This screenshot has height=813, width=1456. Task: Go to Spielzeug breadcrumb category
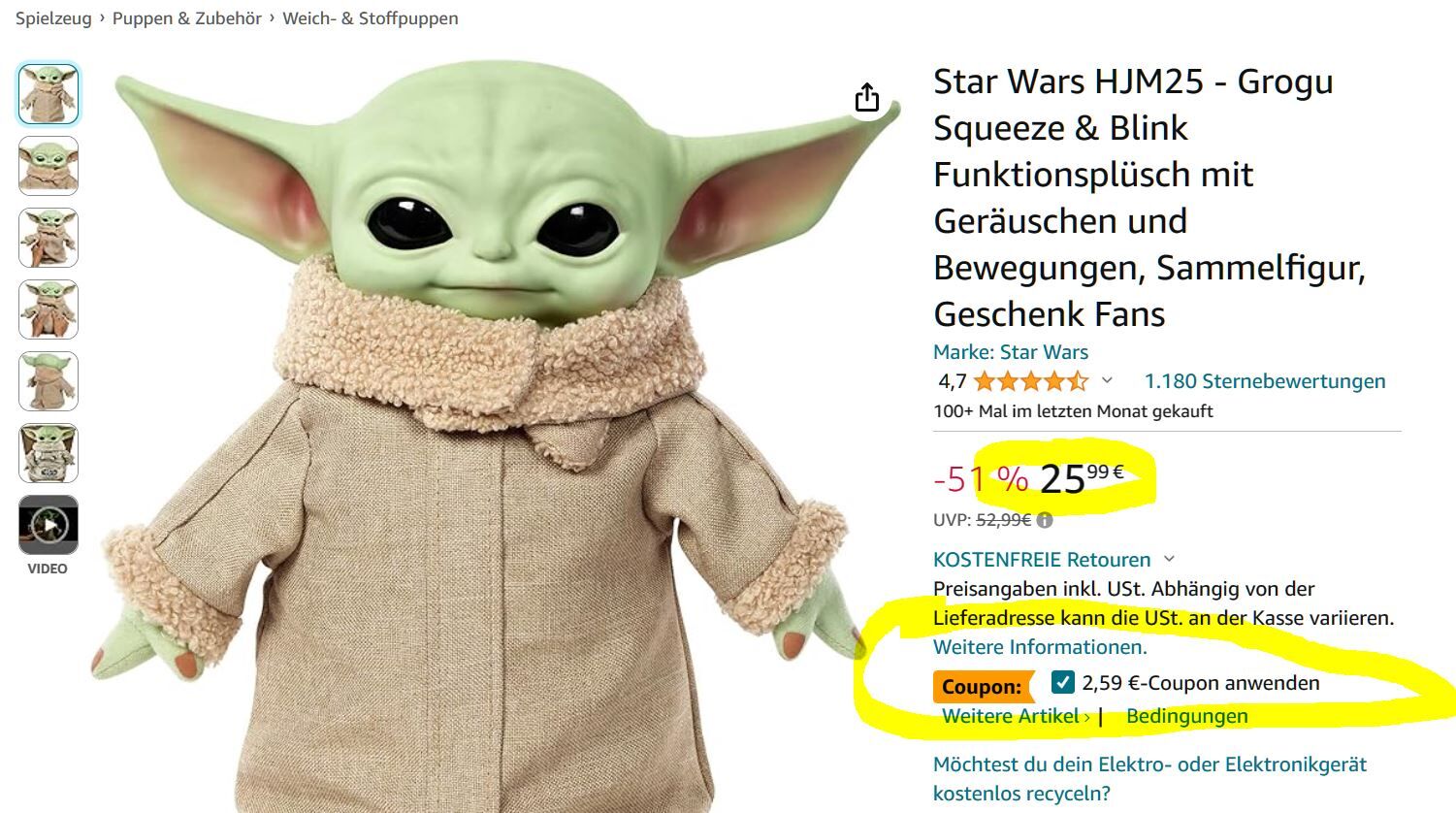tap(53, 18)
